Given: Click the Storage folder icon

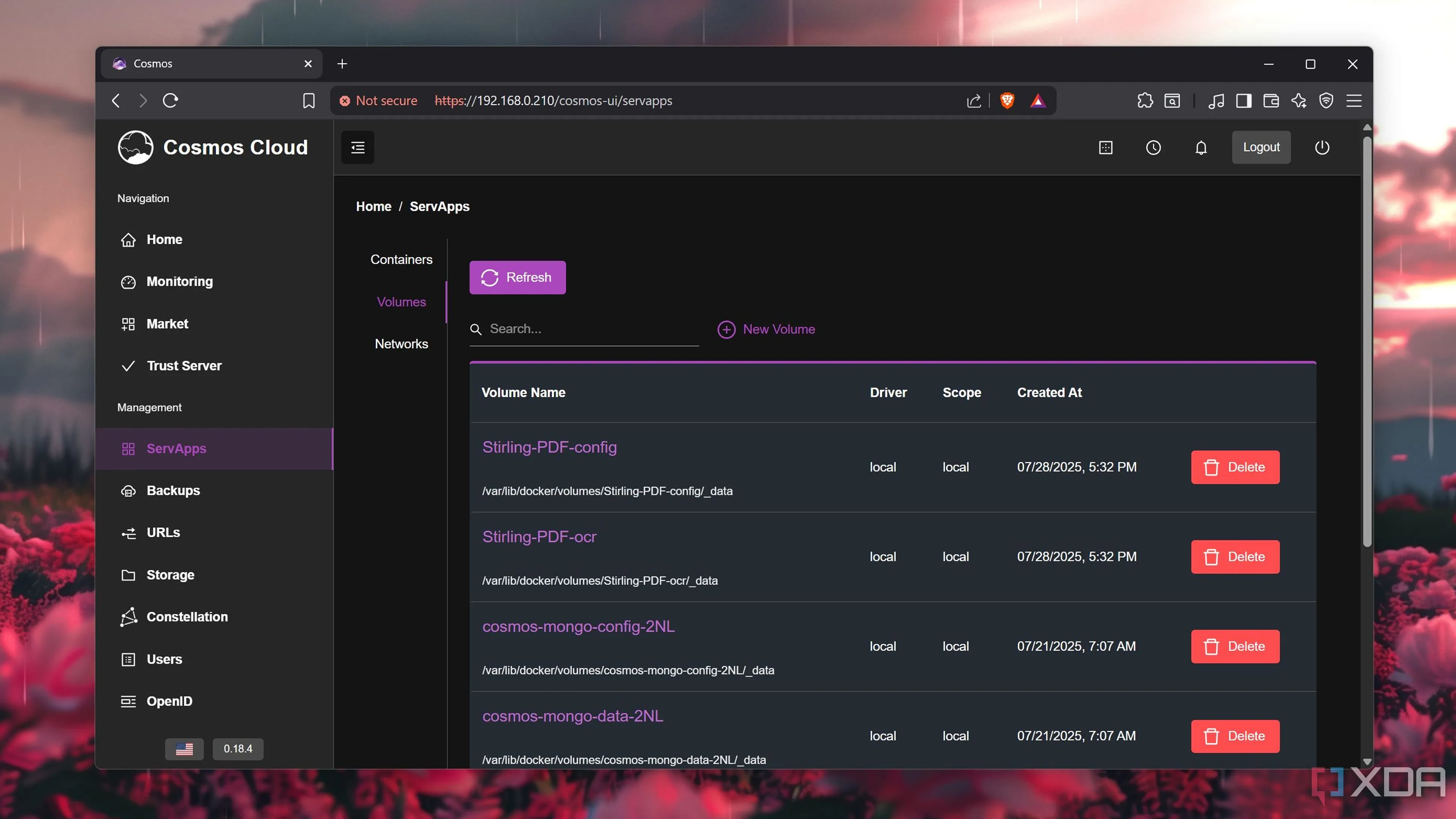Looking at the screenshot, I should (128, 575).
